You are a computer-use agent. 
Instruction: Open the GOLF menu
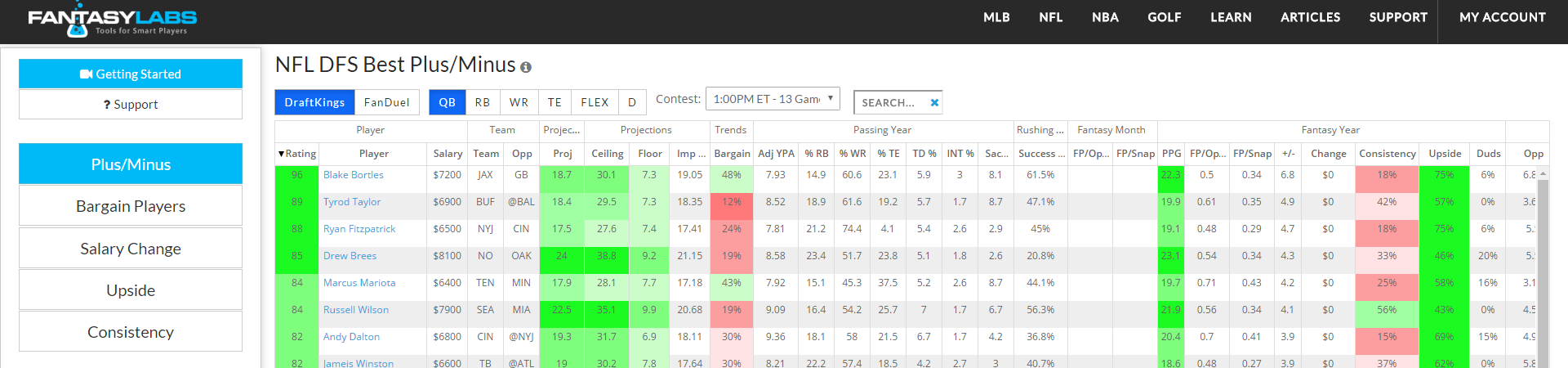1165,17
